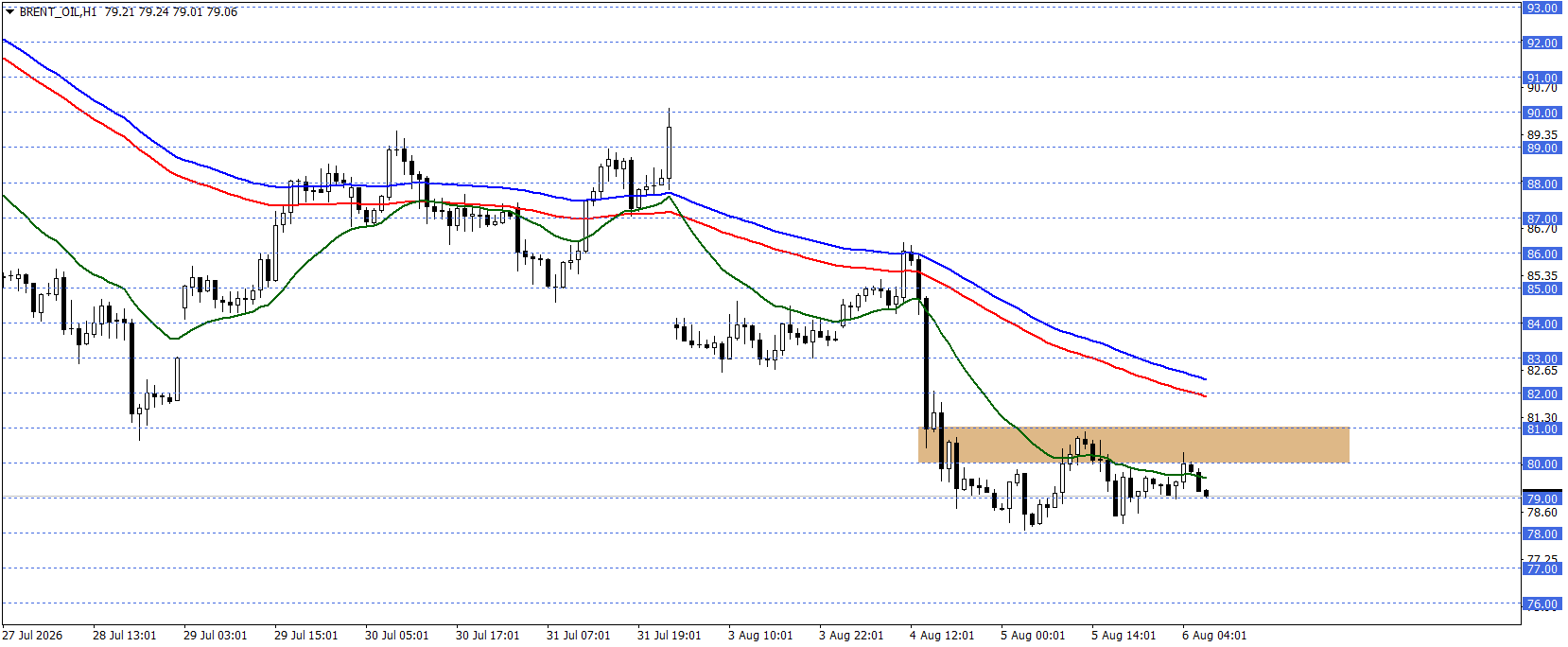Screen dimensions: 1568x647
Task: Click the 87.00 price level label
Action: click(x=1542, y=219)
